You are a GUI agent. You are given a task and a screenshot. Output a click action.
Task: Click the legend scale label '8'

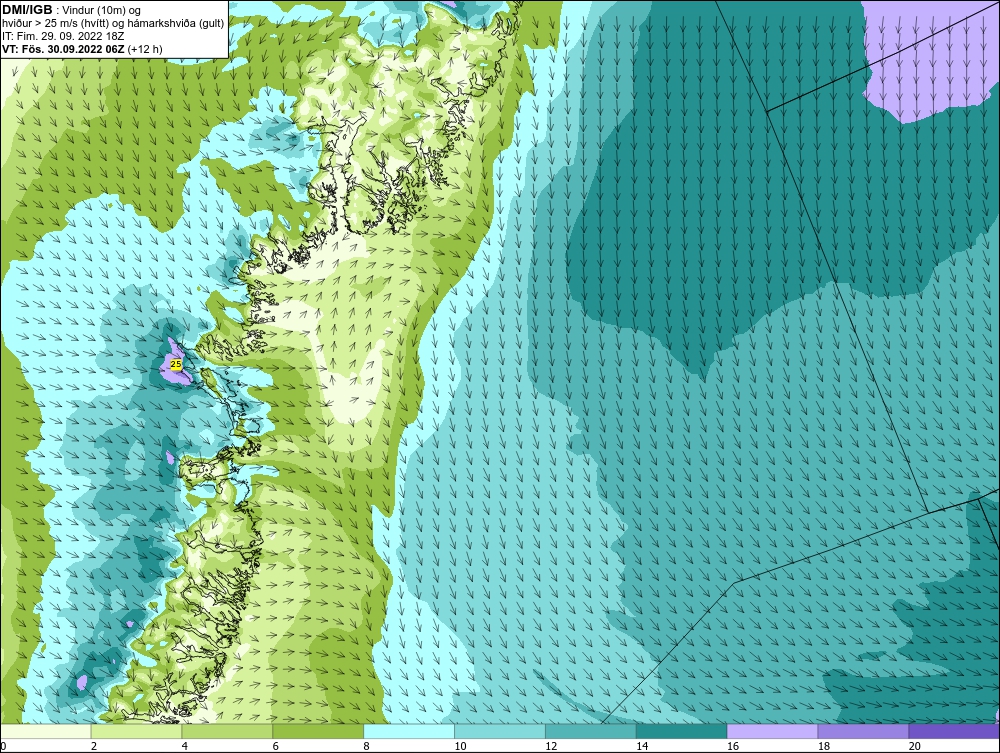367,746
